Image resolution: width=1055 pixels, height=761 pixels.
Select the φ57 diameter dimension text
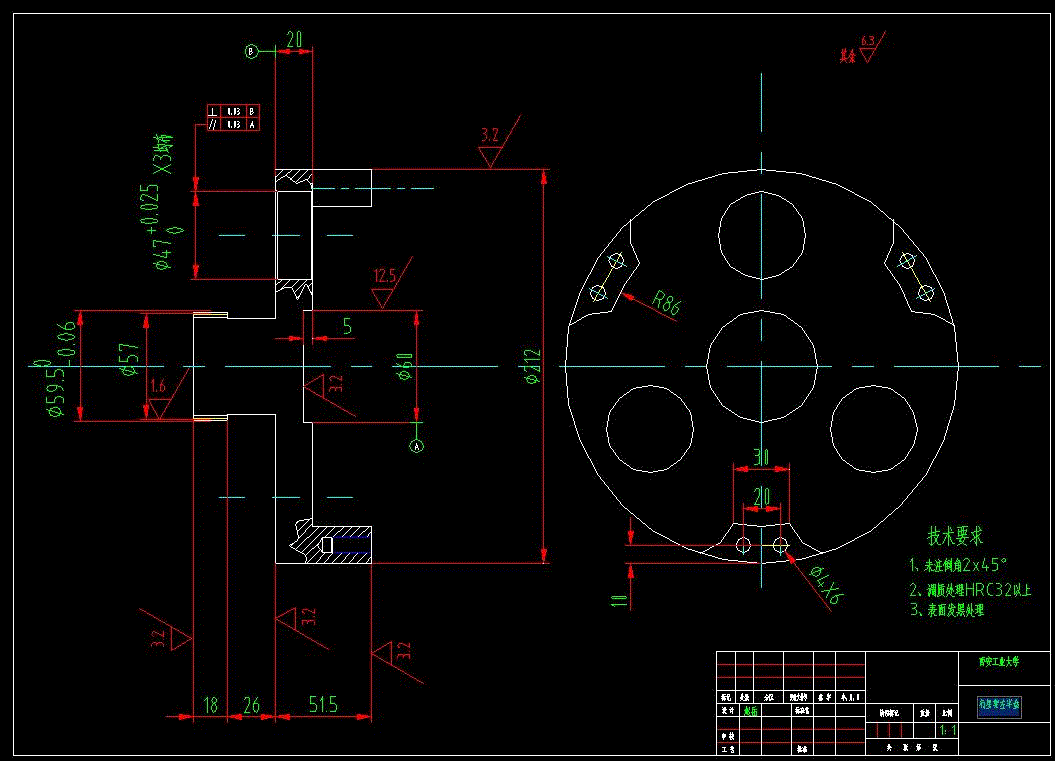(x=129, y=359)
